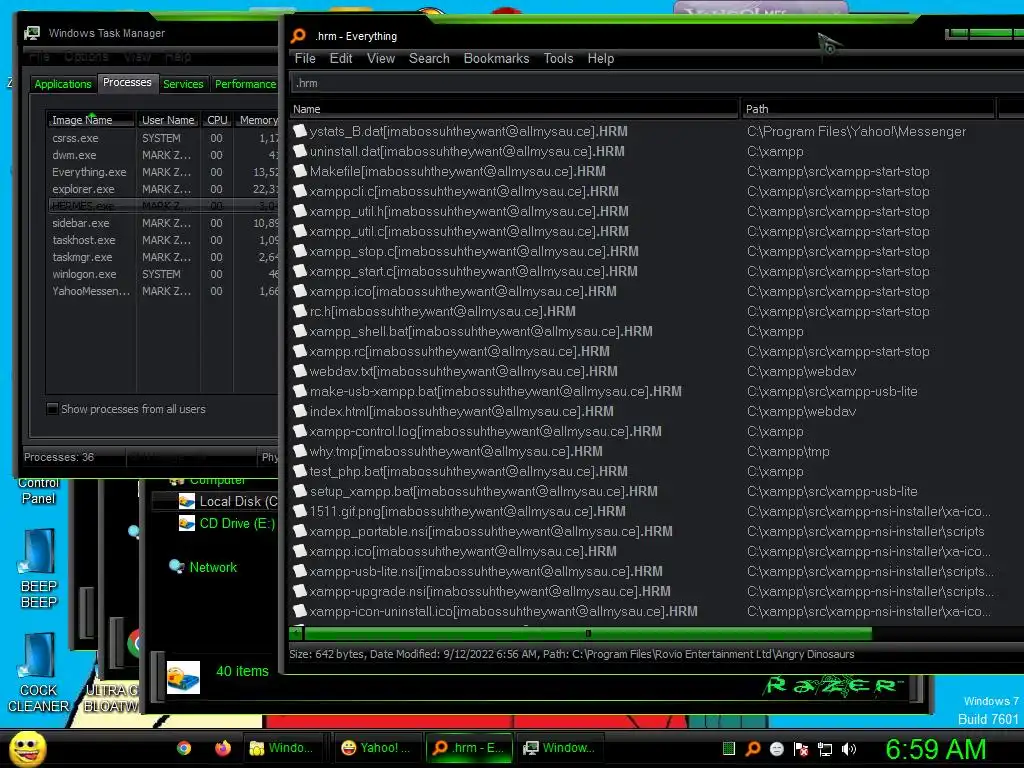Click the file icon of xampp_stop.c
The width and height of the screenshot is (1024, 768).
[x=300, y=251]
